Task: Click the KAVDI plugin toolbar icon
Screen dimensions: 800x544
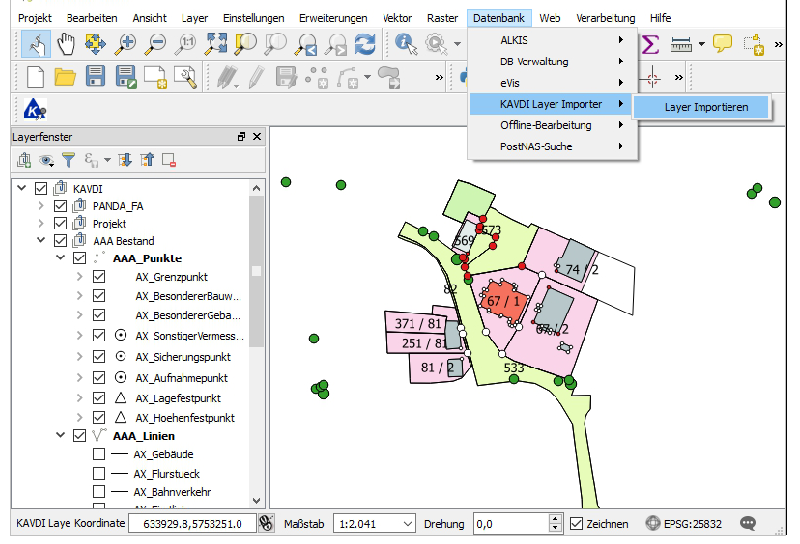Action: pyautogui.click(x=33, y=110)
